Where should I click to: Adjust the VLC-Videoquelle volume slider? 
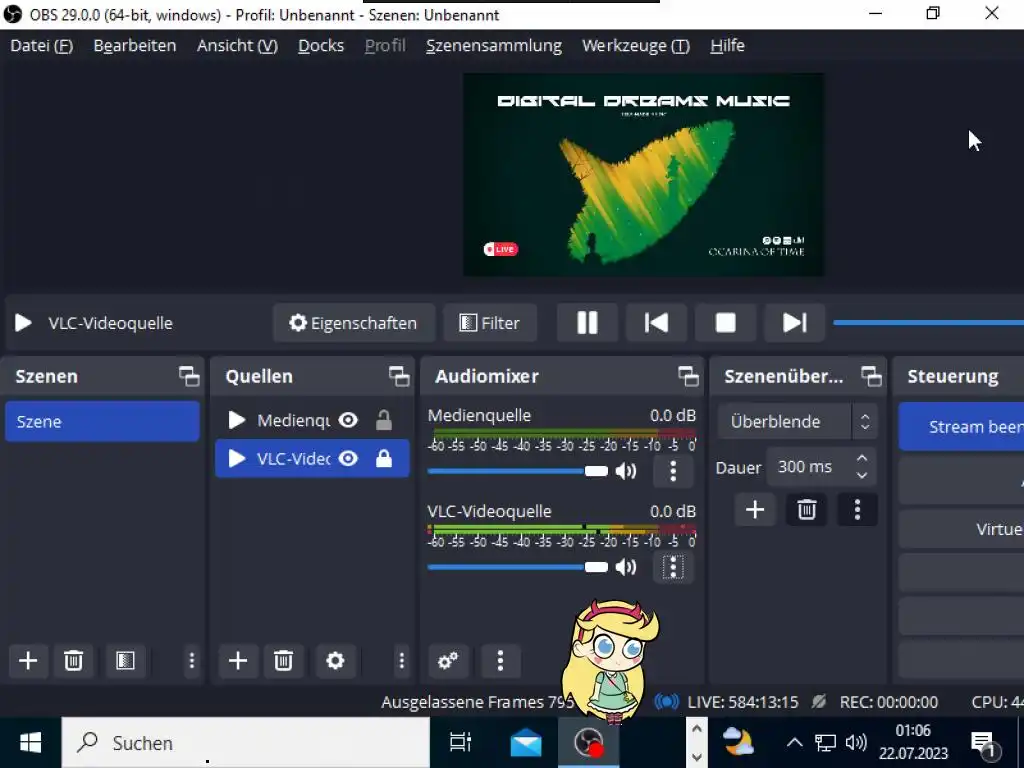517,567
